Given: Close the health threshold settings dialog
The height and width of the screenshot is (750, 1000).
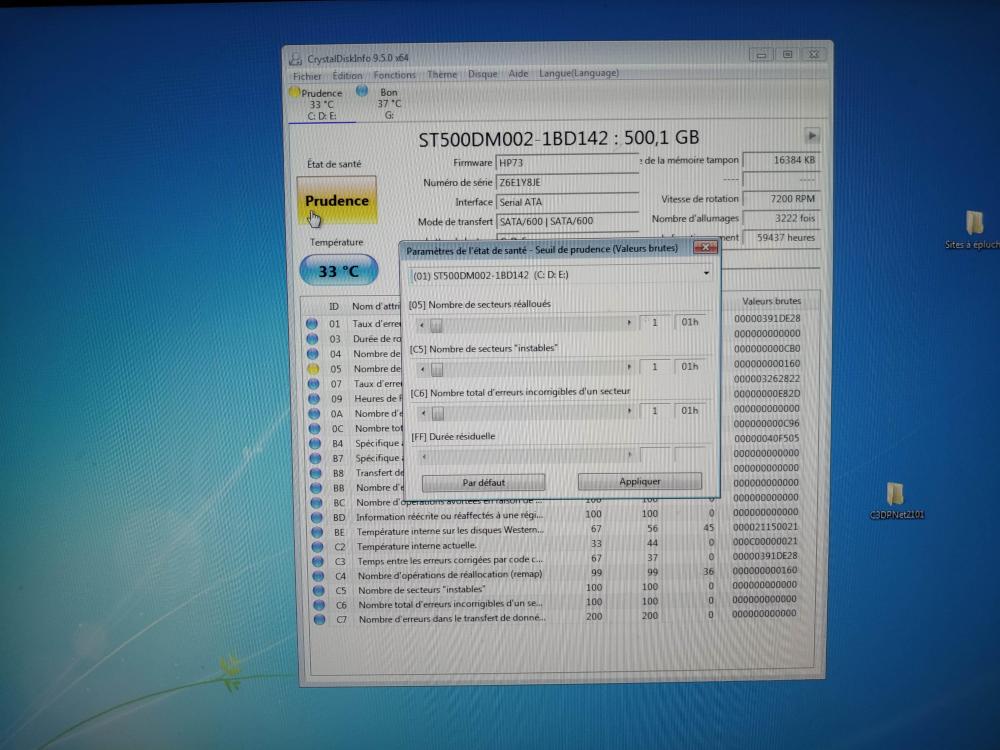Looking at the screenshot, I should point(704,247).
